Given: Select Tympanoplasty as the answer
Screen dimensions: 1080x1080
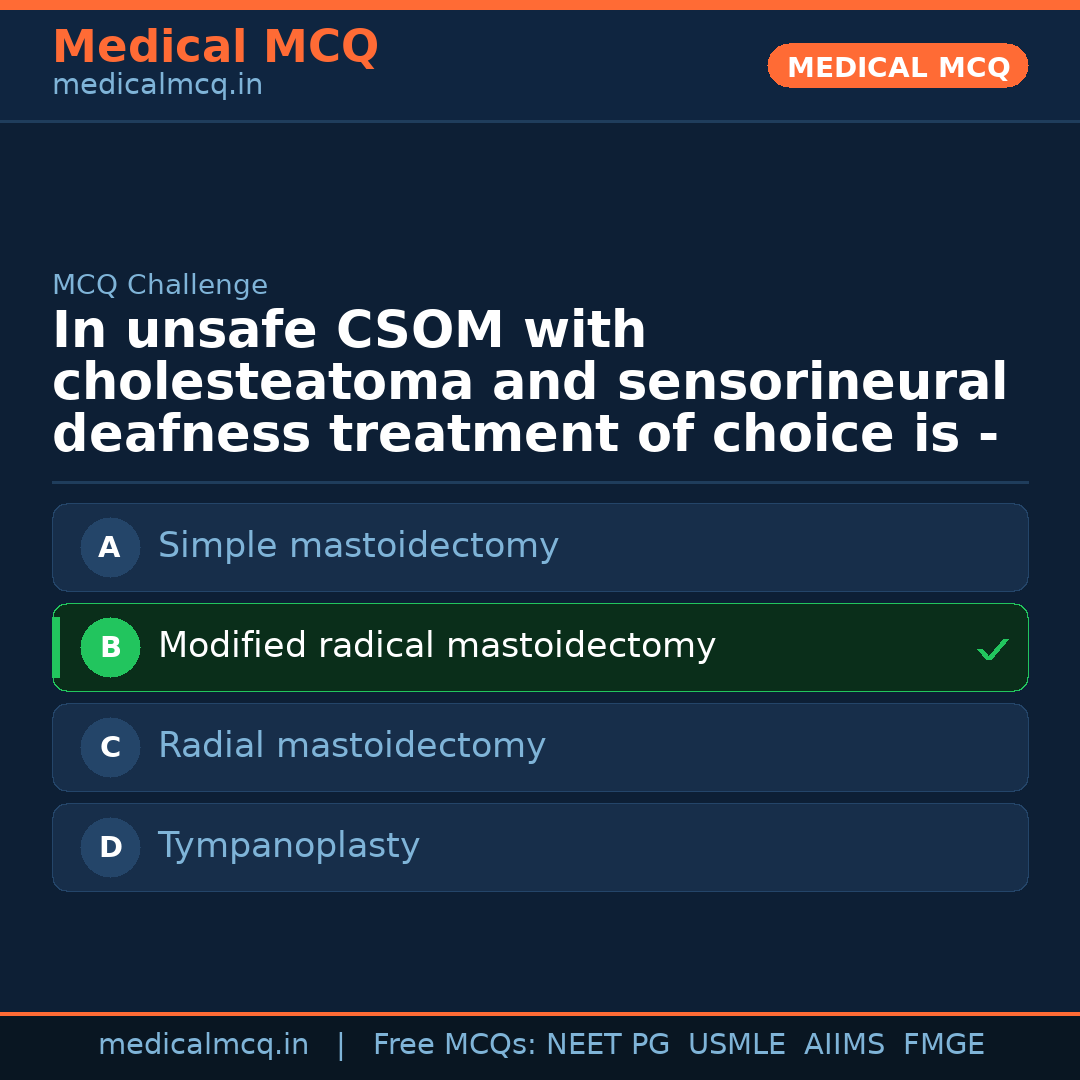Looking at the screenshot, I should click(289, 846).
